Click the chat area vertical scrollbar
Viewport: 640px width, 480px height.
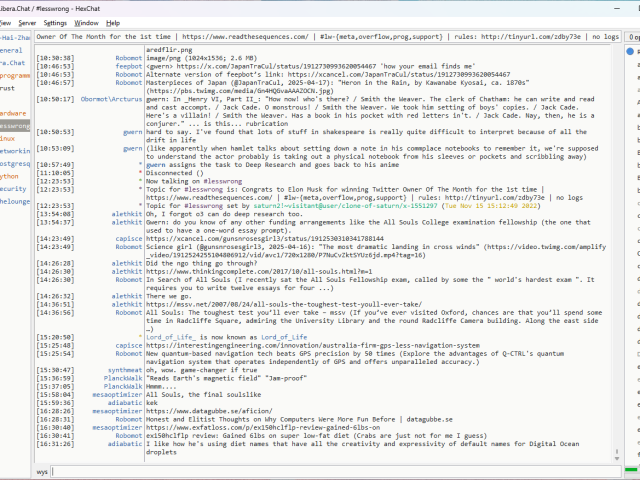[619, 250]
